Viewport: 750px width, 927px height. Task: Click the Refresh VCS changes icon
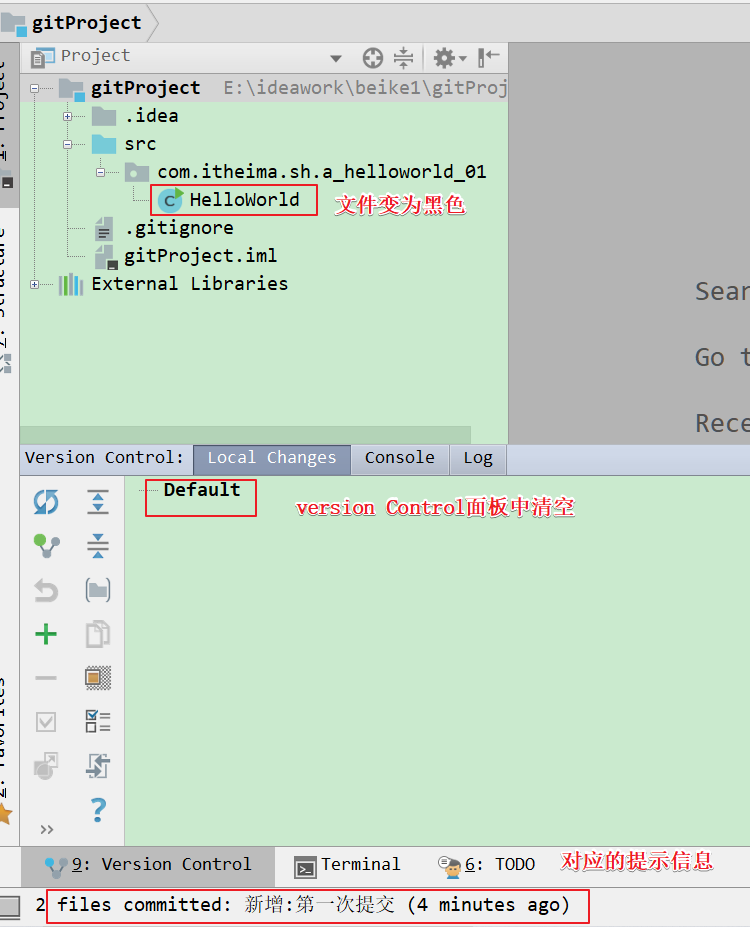(x=46, y=502)
